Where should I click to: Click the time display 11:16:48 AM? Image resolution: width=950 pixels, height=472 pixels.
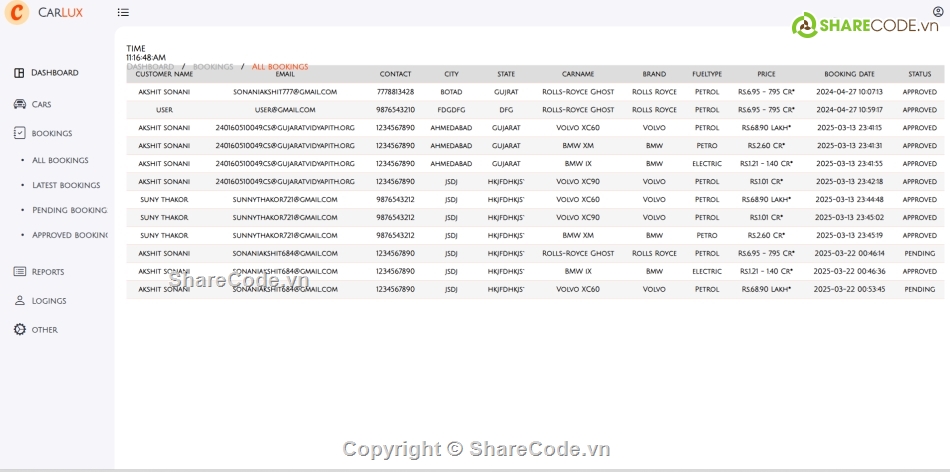[x=146, y=58]
